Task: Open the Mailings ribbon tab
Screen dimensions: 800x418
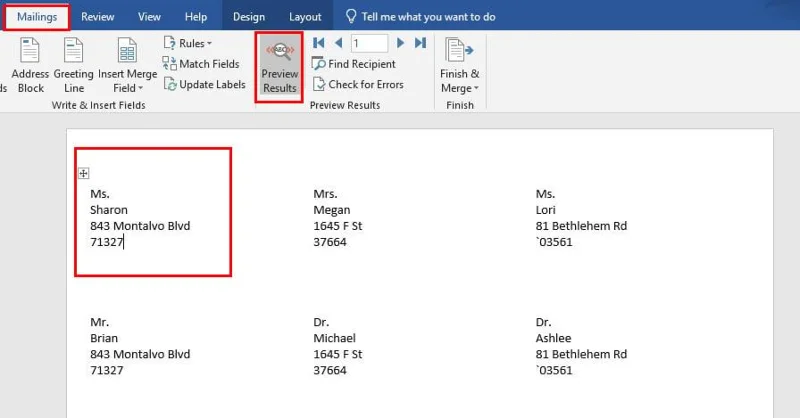Action: coord(37,17)
